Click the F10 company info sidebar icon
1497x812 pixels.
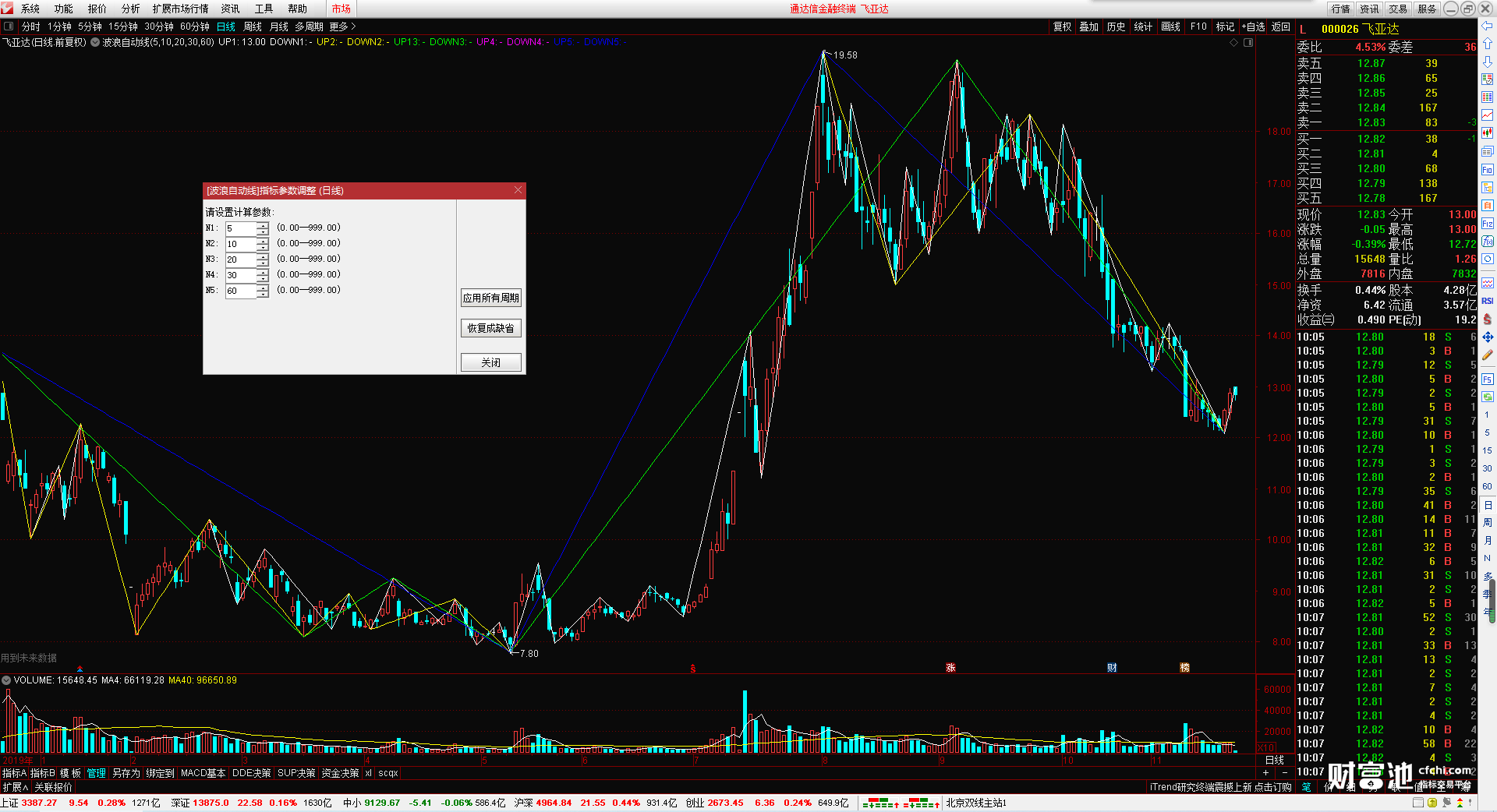1487,169
